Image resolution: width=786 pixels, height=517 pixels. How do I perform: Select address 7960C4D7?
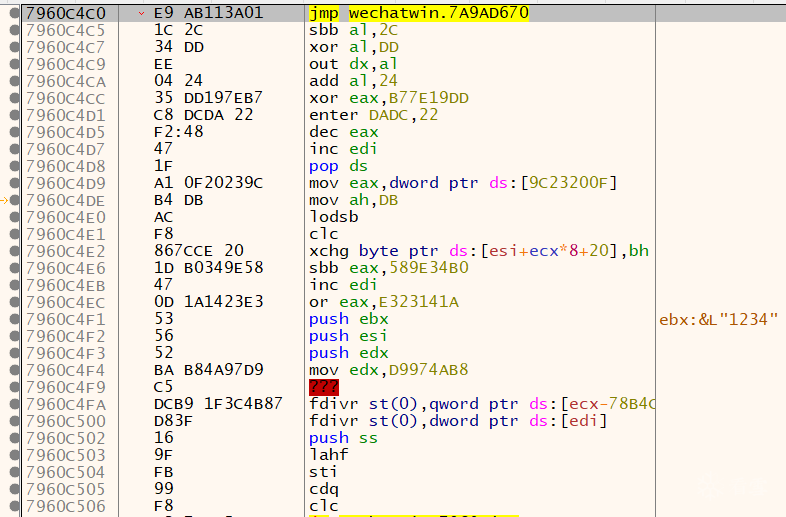(x=65, y=149)
